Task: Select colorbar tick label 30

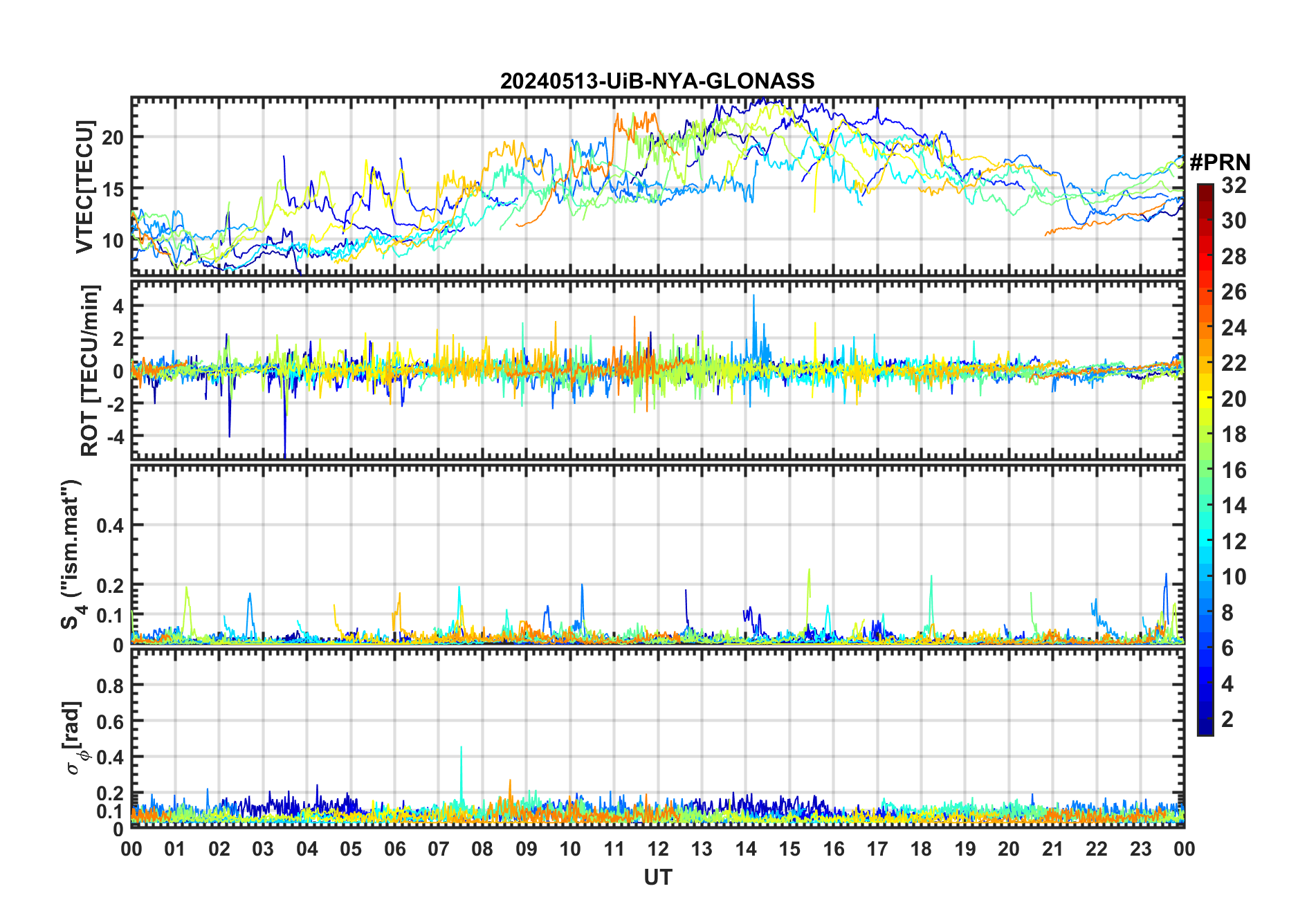Action: tap(1234, 221)
